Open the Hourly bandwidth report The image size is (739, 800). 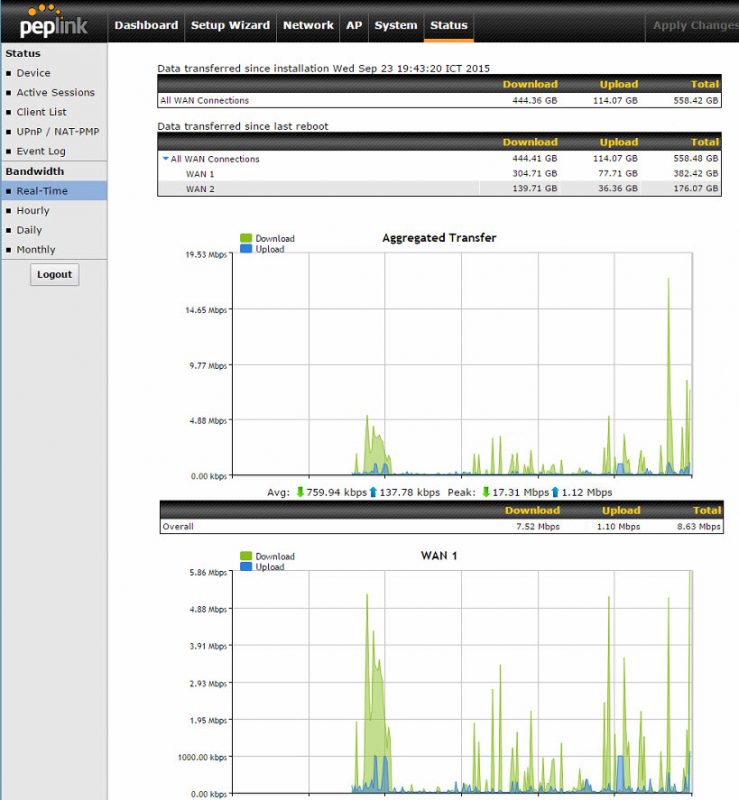point(33,210)
